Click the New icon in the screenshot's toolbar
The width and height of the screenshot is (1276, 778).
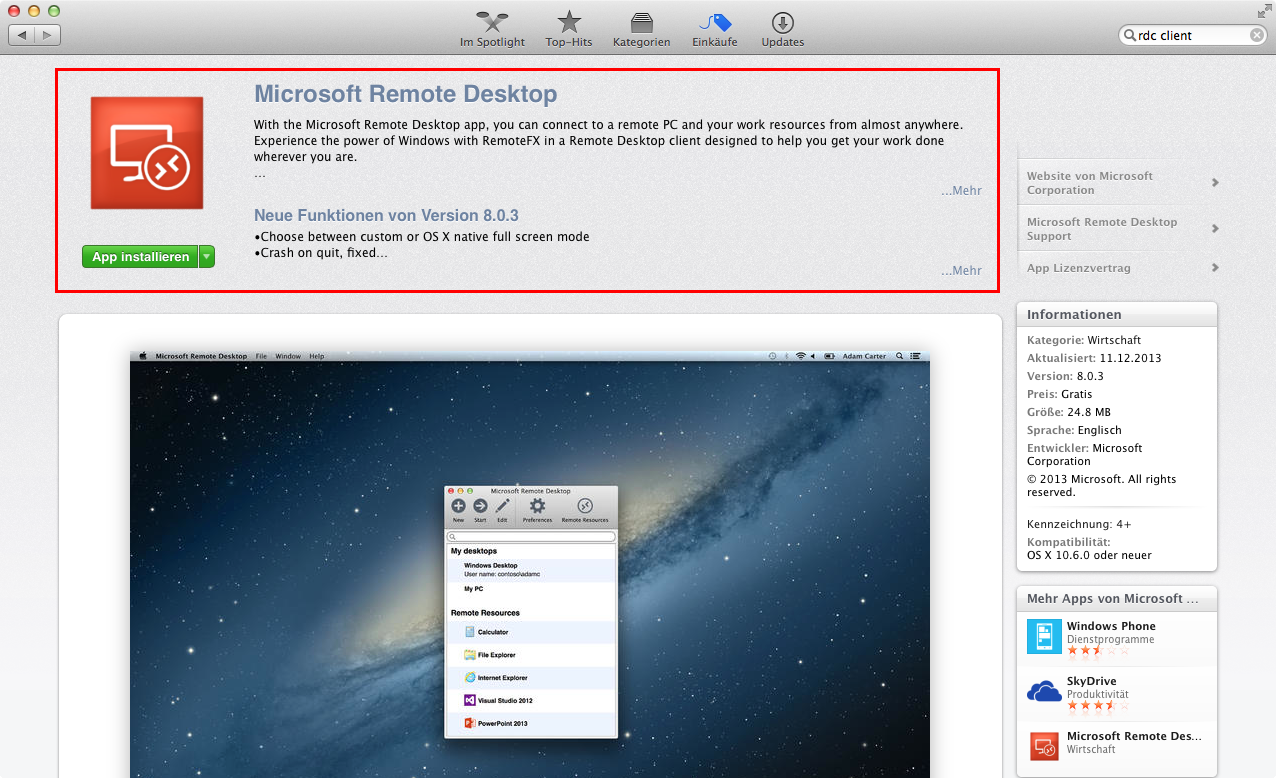(458, 510)
